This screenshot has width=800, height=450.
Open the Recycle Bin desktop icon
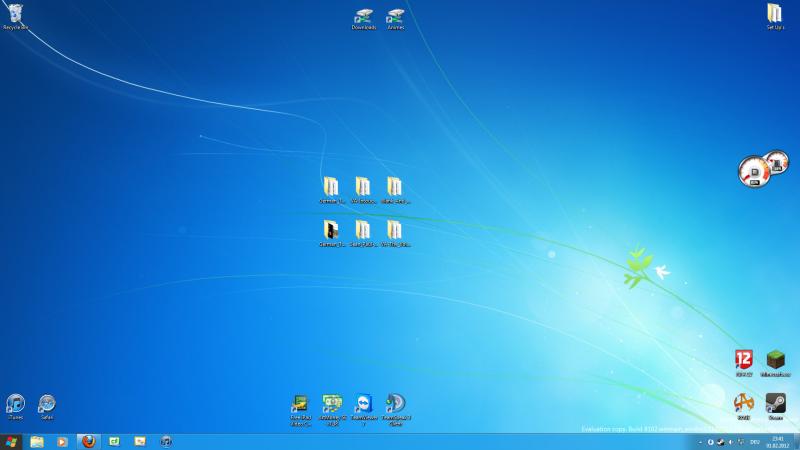14,15
